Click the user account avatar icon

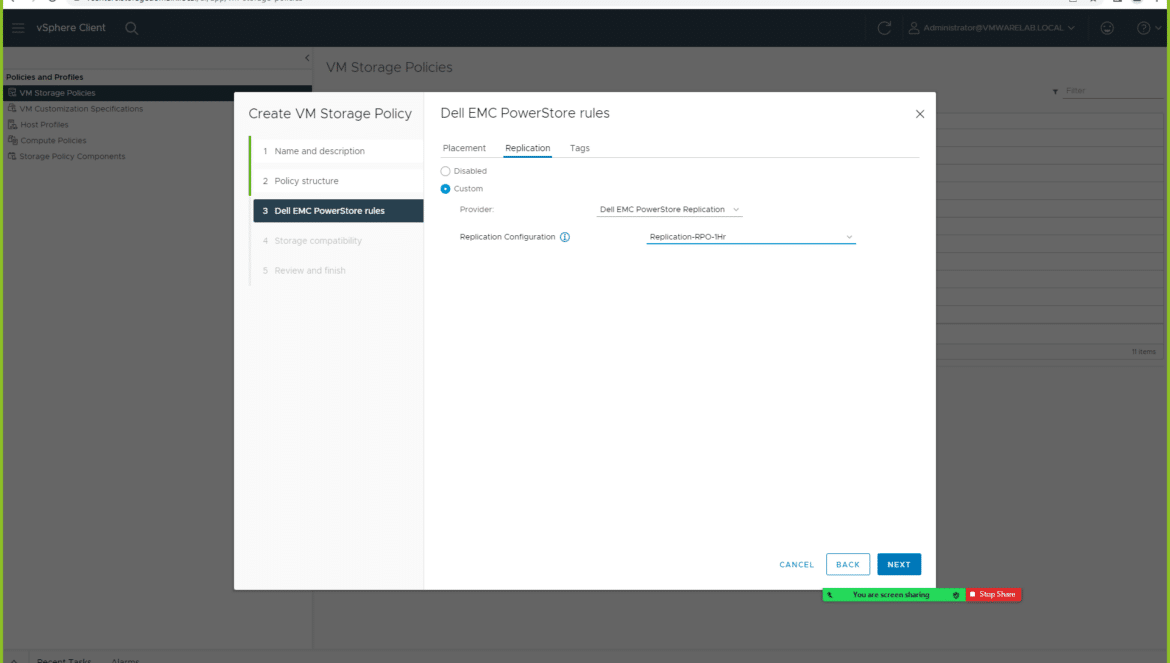[x=913, y=28]
